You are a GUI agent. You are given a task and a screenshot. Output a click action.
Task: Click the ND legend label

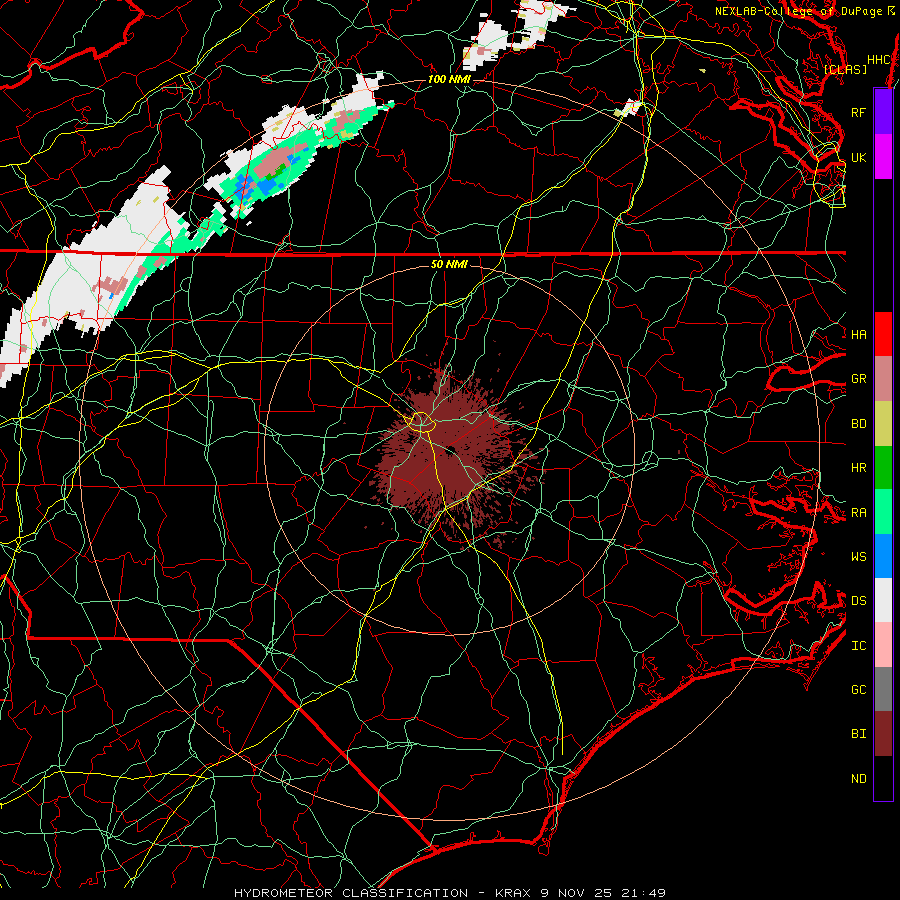(x=858, y=779)
